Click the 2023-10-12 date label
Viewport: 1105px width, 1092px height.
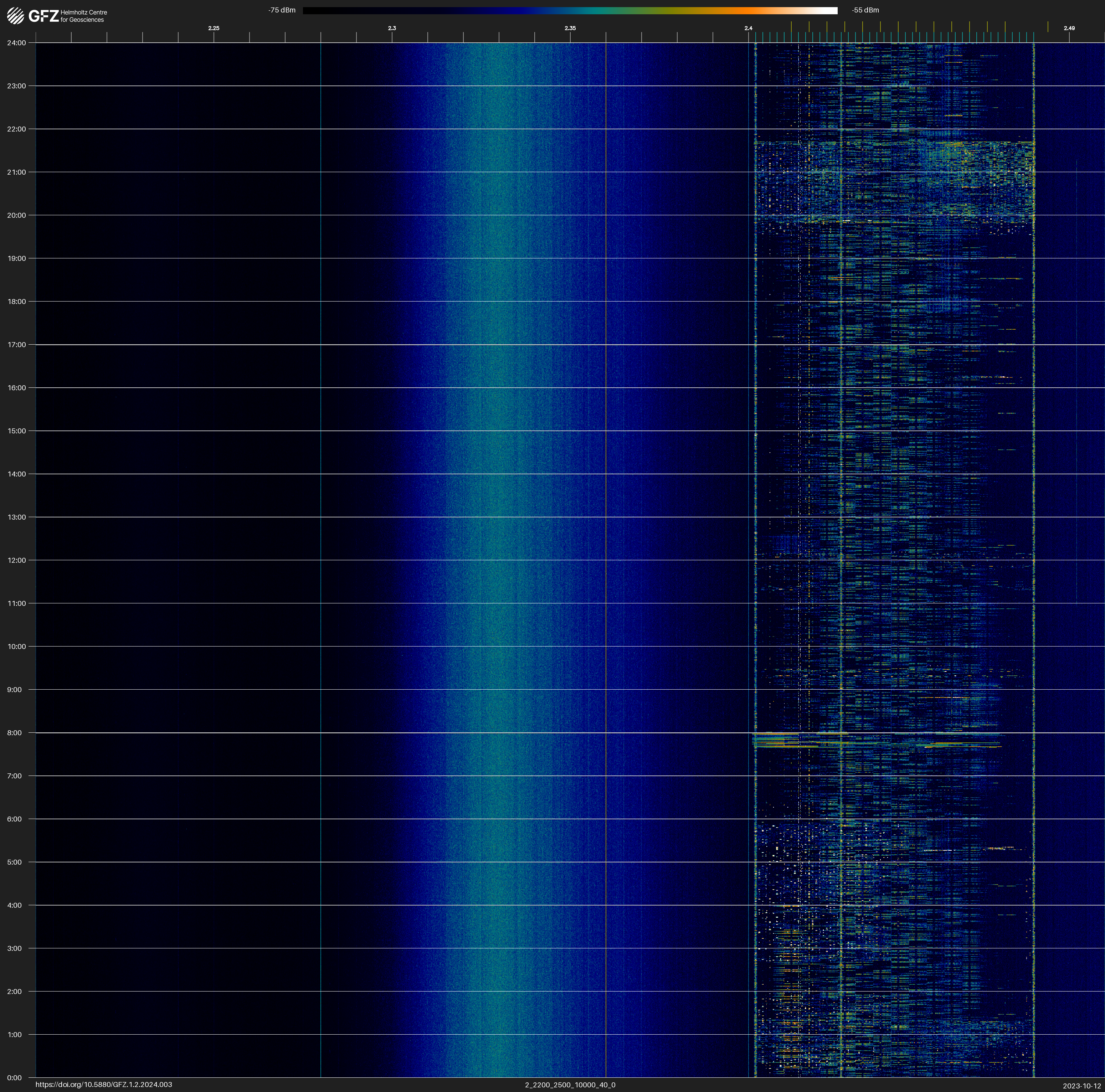click(x=1081, y=1086)
